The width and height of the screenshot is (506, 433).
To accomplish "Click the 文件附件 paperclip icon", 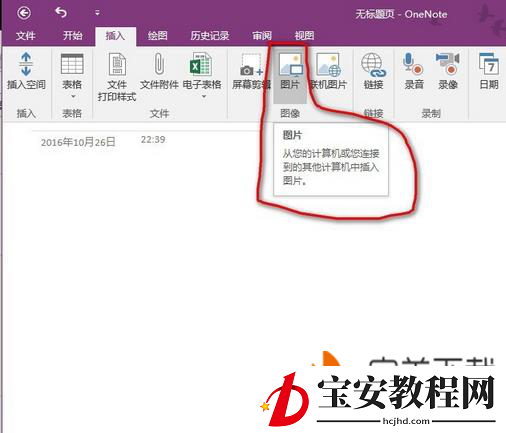I will [x=159, y=63].
